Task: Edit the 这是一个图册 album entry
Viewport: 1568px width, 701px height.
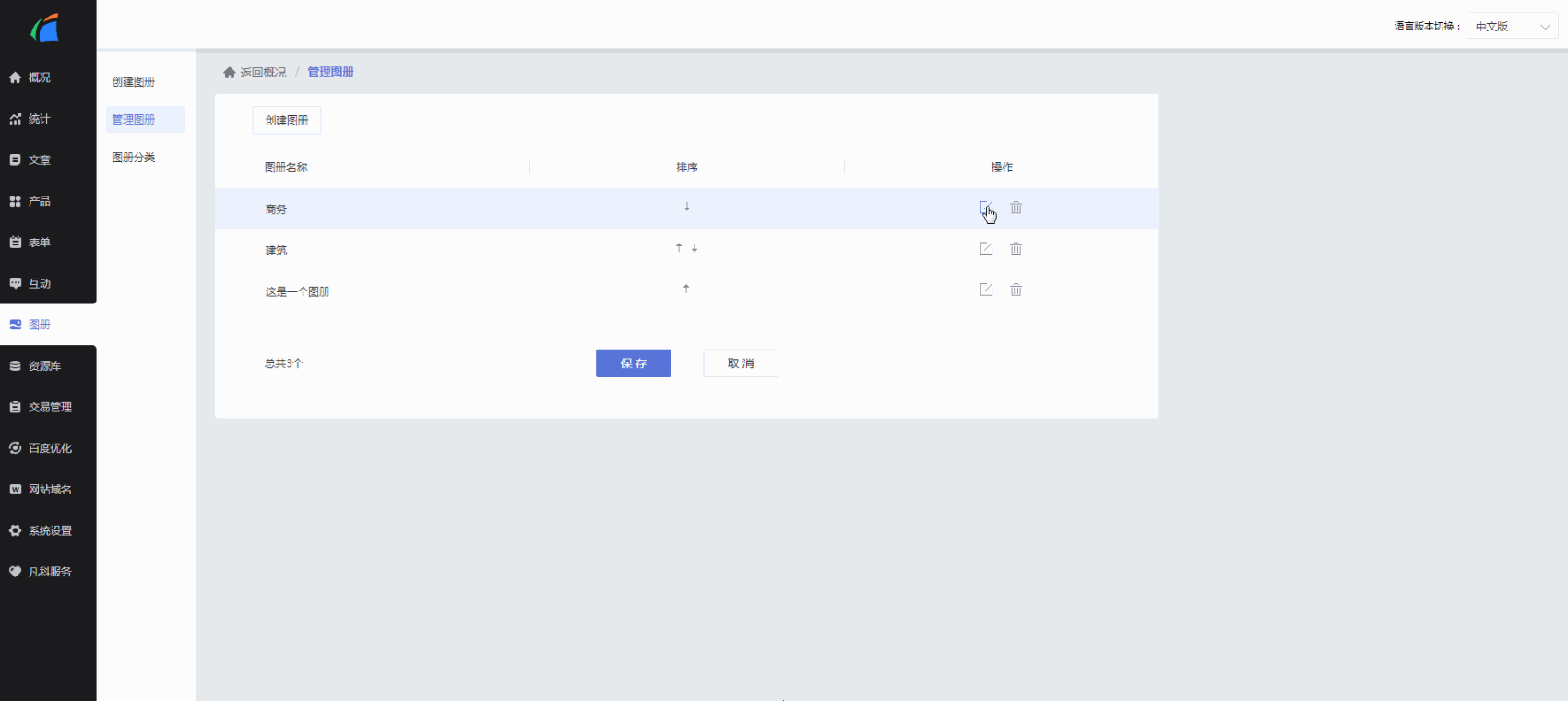Action: pos(986,290)
